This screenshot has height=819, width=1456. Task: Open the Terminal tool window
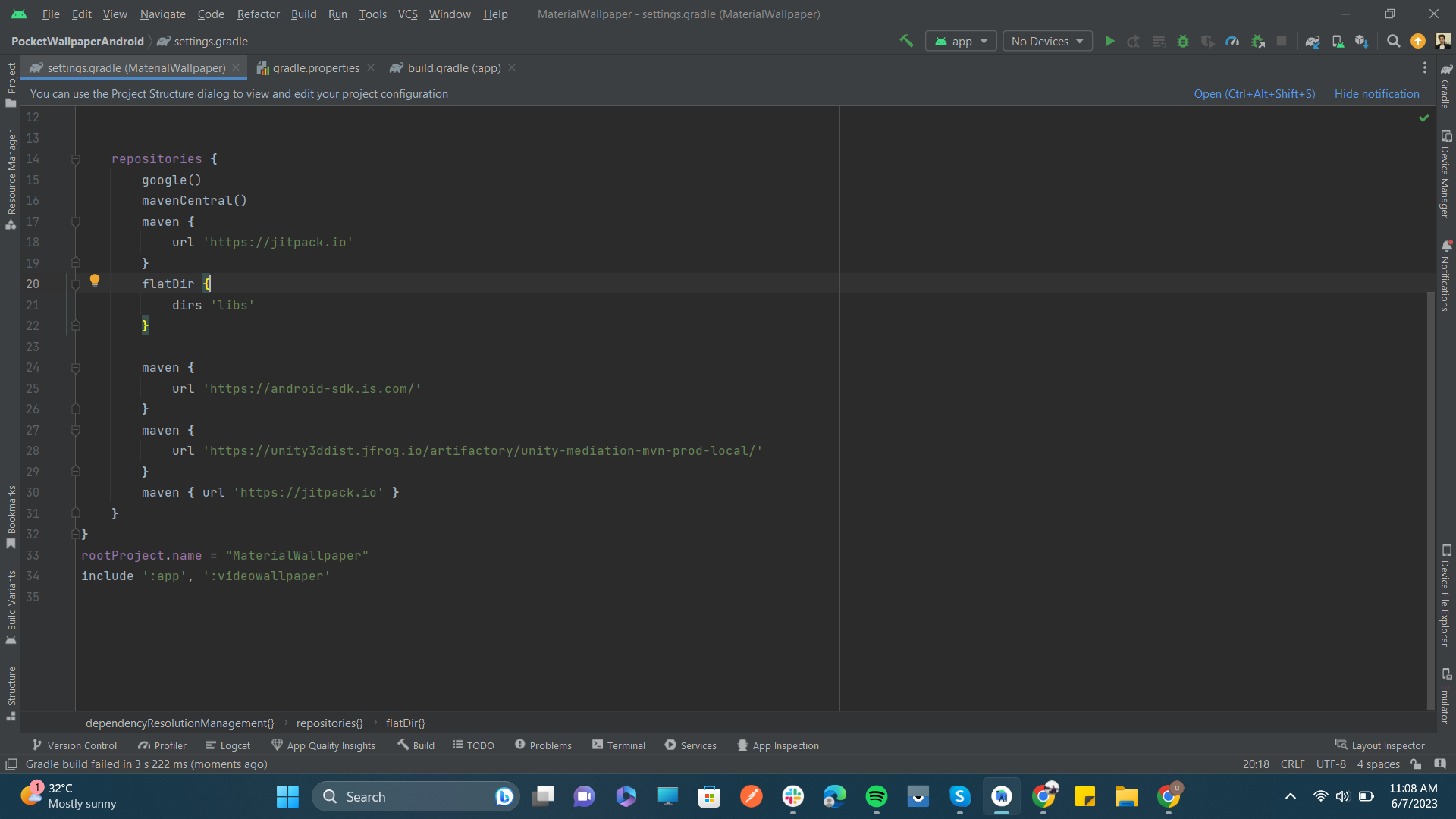coord(625,745)
